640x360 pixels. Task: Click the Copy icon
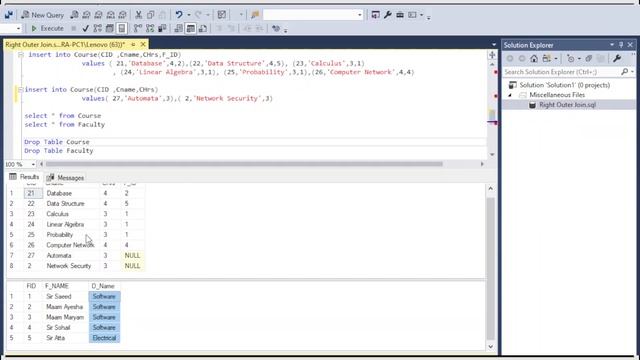[x=151, y=15]
